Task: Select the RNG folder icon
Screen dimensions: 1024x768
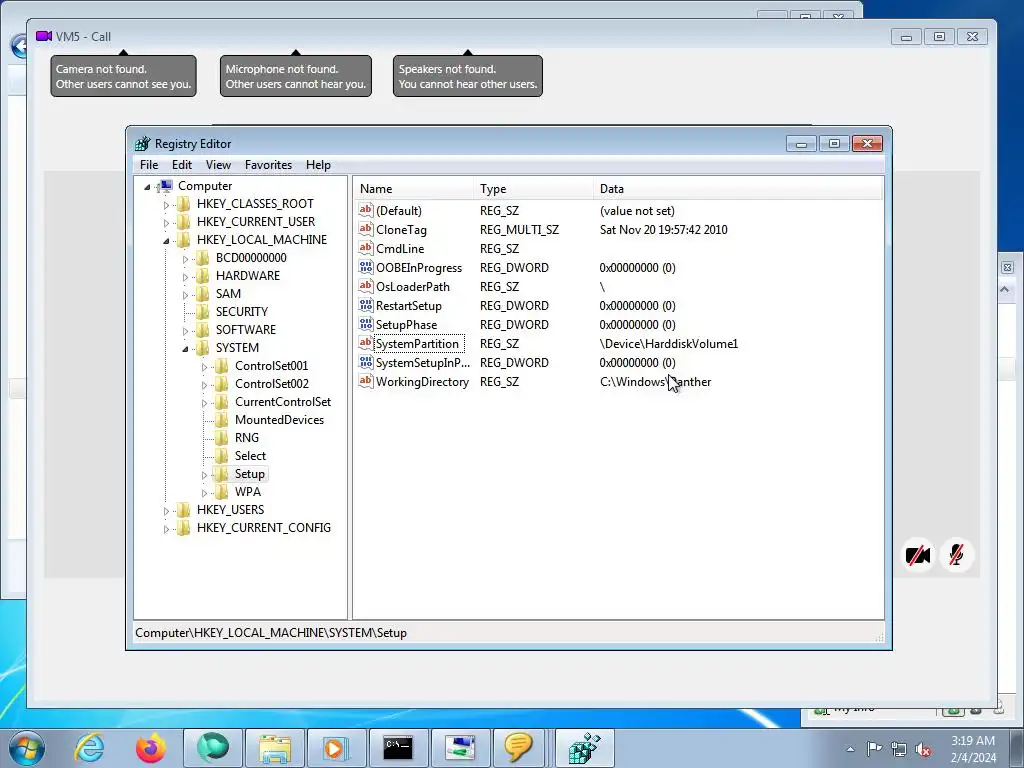Action: 222,438
